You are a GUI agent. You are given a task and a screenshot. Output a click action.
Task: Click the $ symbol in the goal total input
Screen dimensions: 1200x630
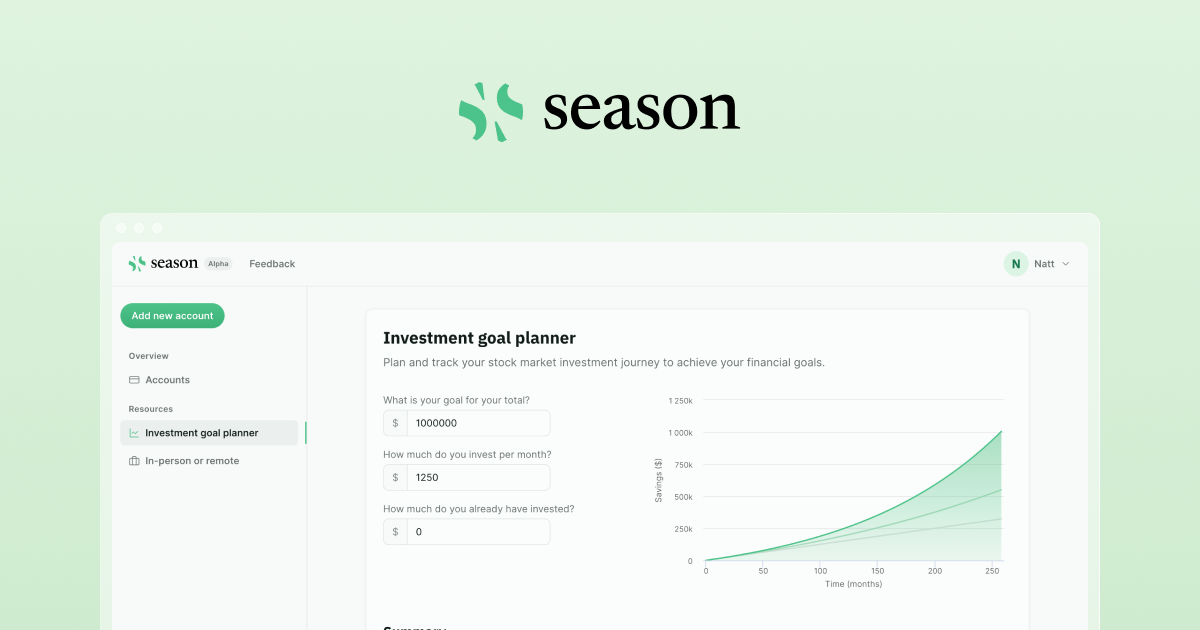tap(394, 423)
